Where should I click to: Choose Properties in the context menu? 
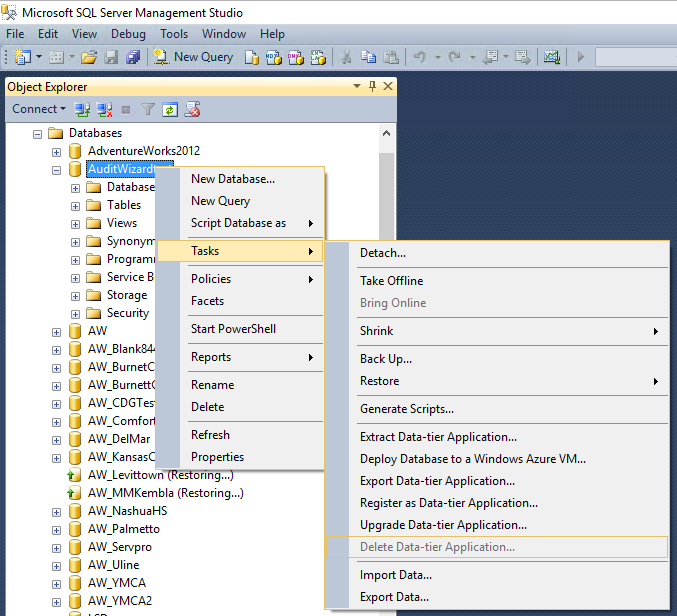click(241, 457)
